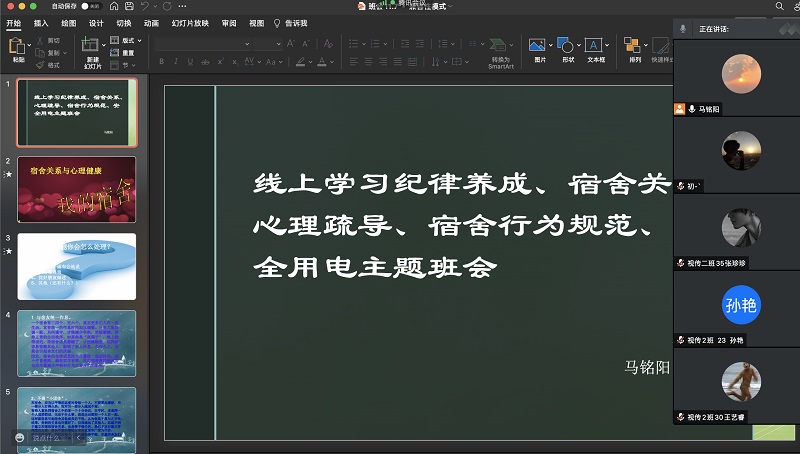800x454 pixels.
Task: Click the Home house icon in title bar
Action: pyautogui.click(x=115, y=6)
